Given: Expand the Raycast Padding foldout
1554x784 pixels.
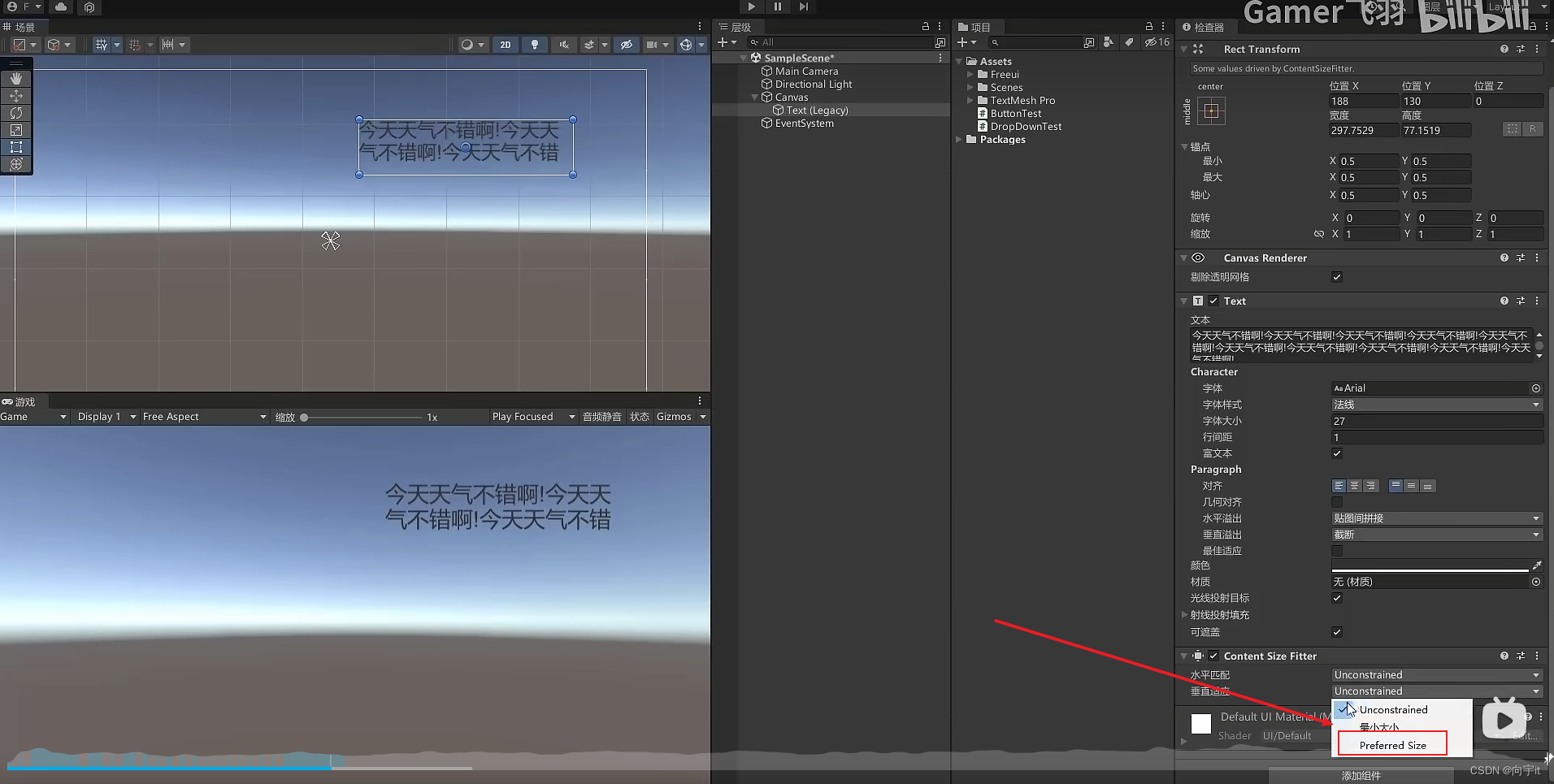Looking at the screenshot, I should [x=1184, y=615].
